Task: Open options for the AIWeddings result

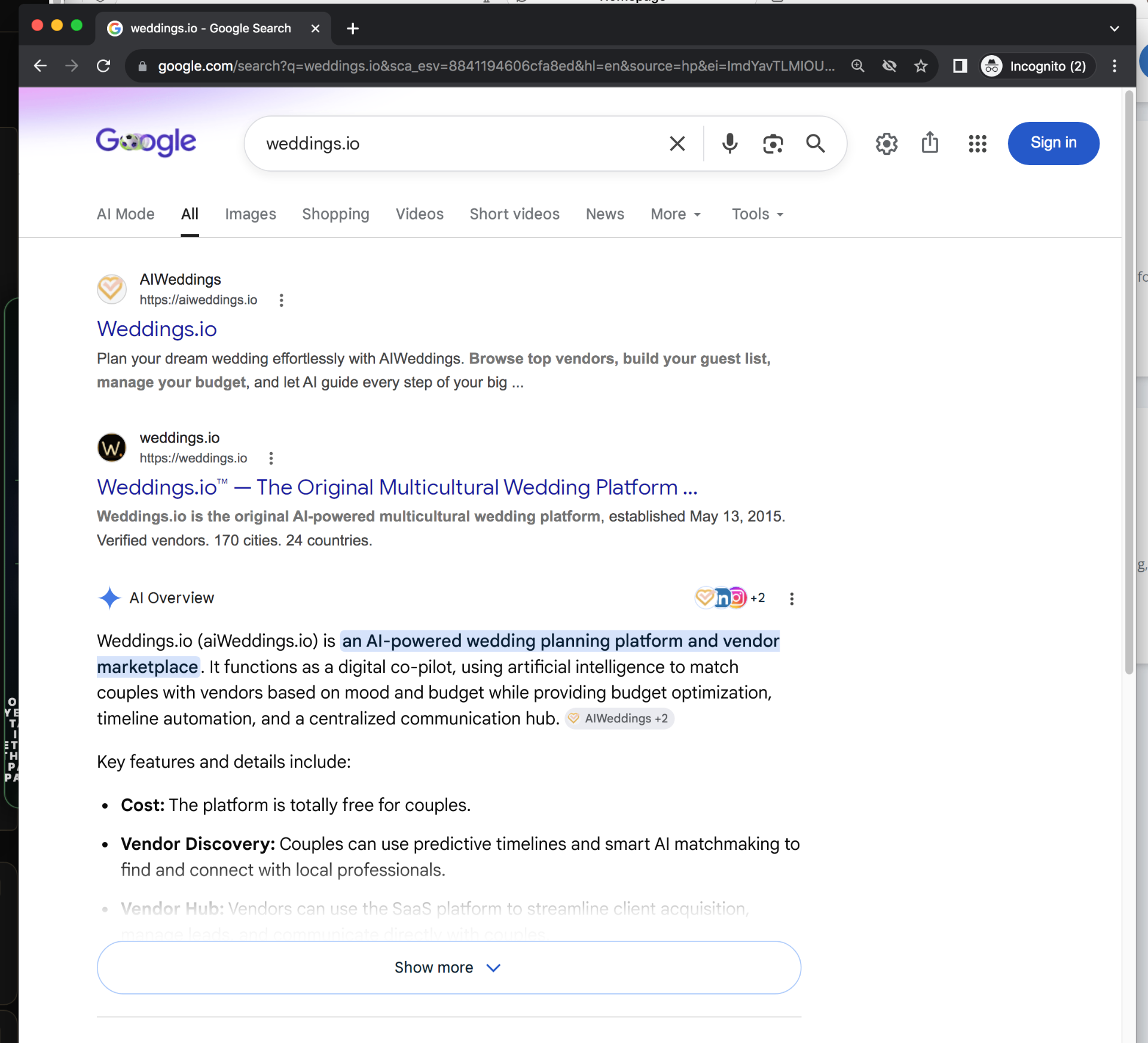Action: (281, 300)
